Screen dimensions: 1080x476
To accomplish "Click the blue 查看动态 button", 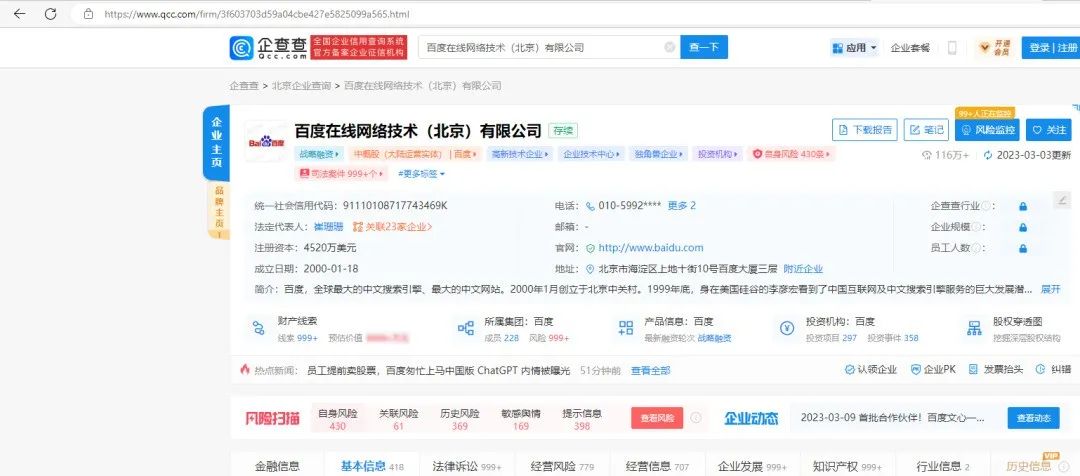I will coord(1033,418).
